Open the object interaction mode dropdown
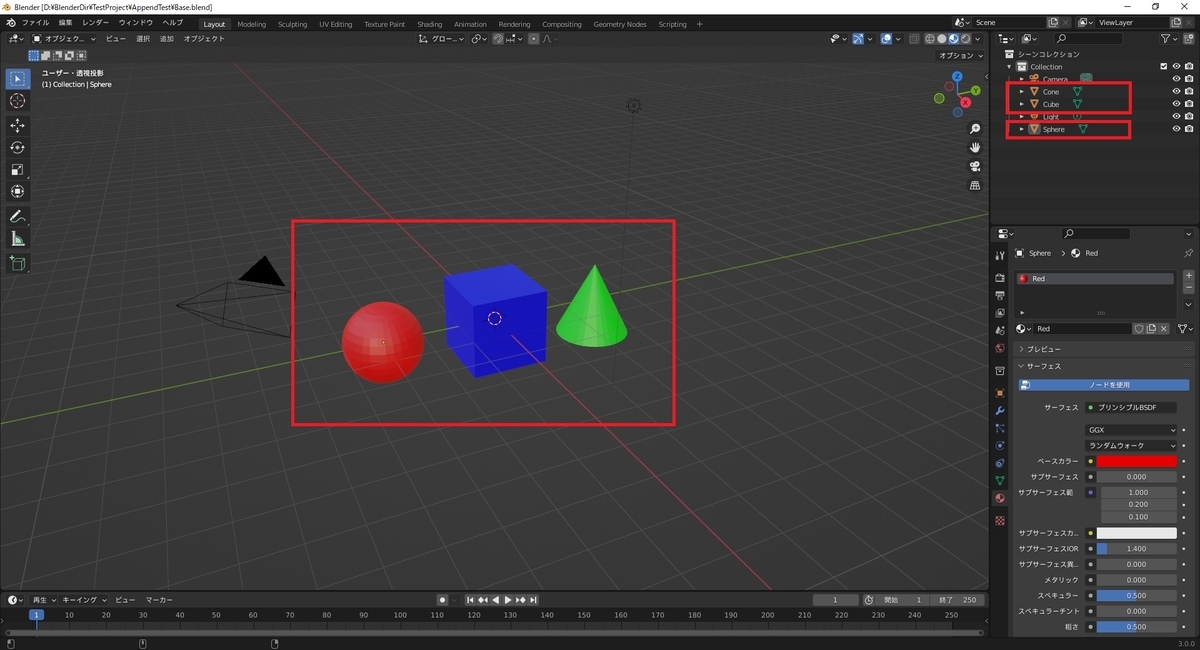The height and width of the screenshot is (650, 1200). click(x=64, y=39)
